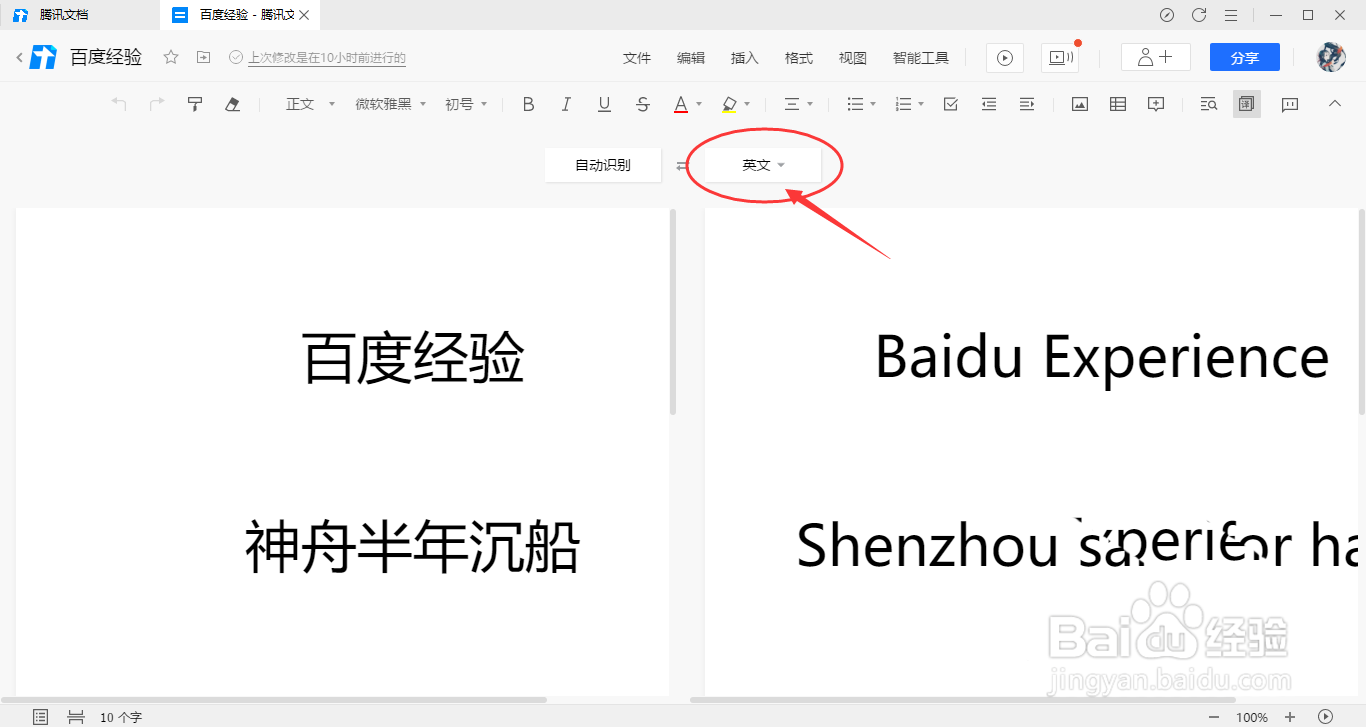Open the title bar hamburger menu

(1231, 15)
